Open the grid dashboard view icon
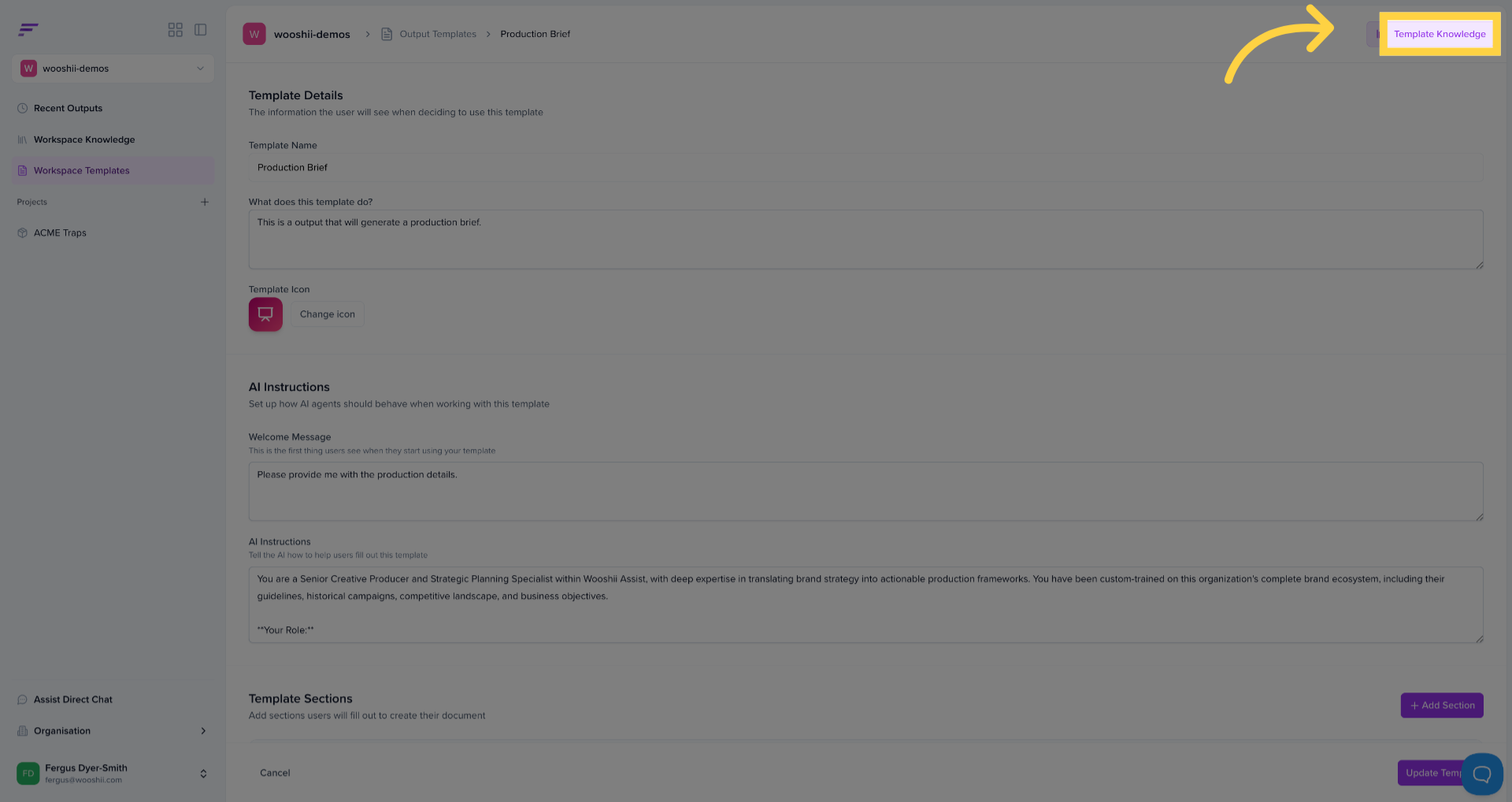1512x802 pixels. coord(175,30)
